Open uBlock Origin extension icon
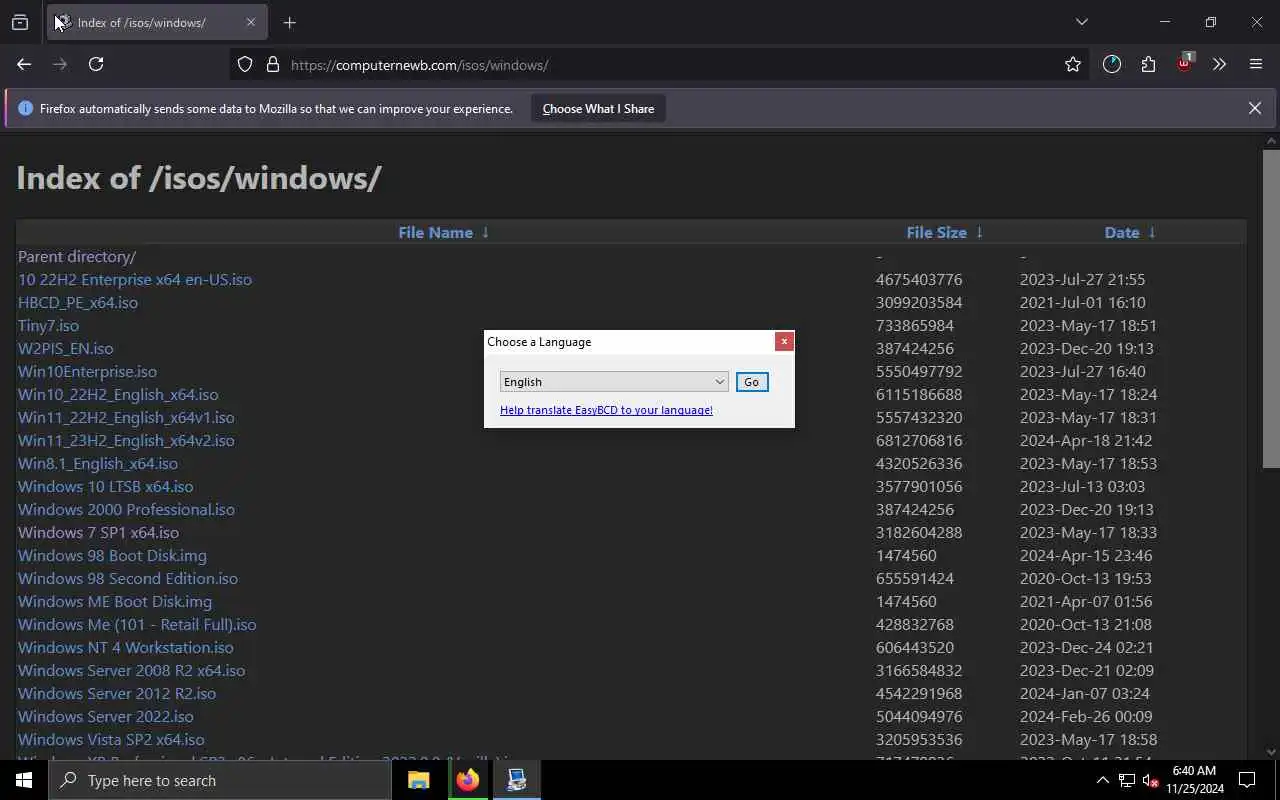The height and width of the screenshot is (800, 1280). [x=1184, y=63]
